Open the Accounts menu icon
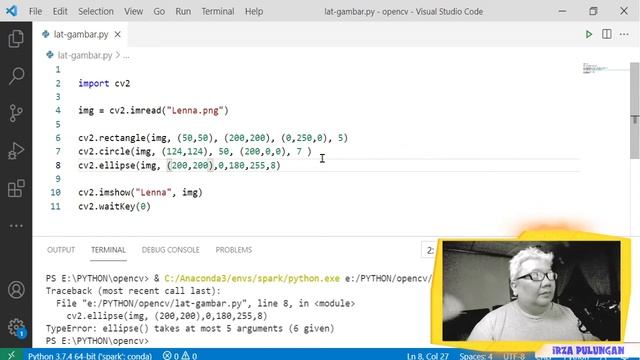 pos(16,290)
